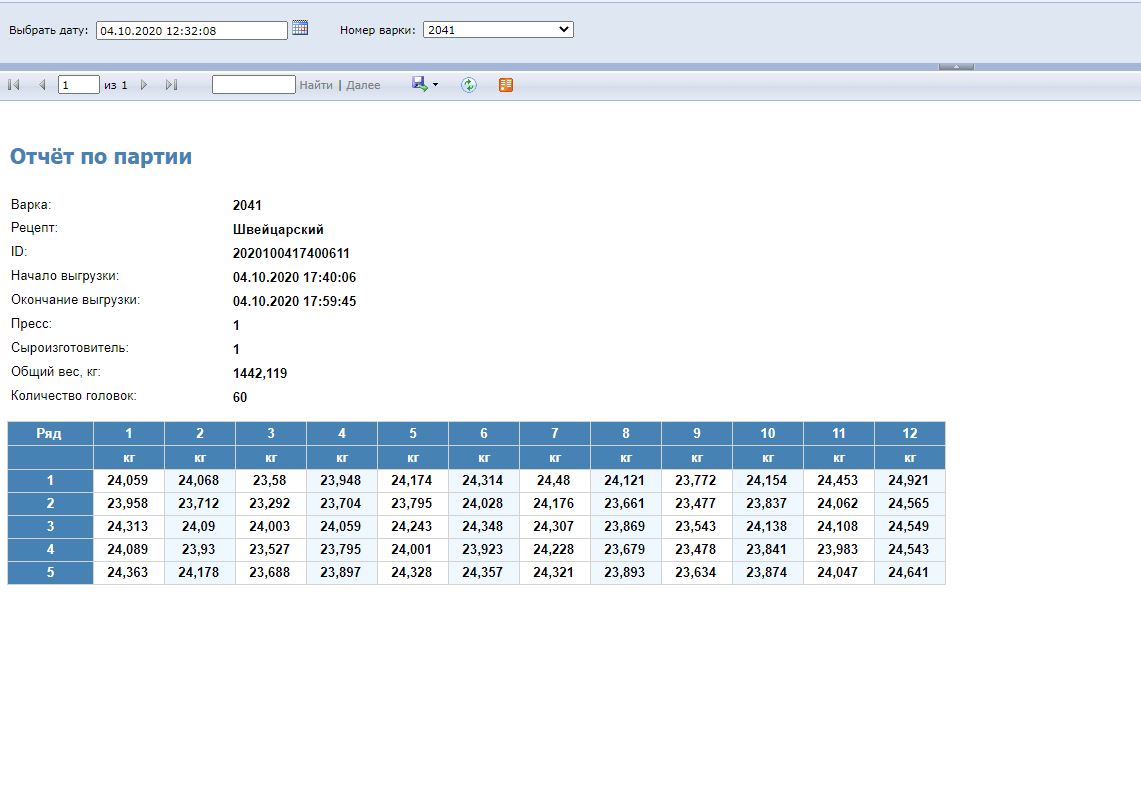Go to the previous report page
This screenshot has height=796, width=1141.
pos(42,85)
